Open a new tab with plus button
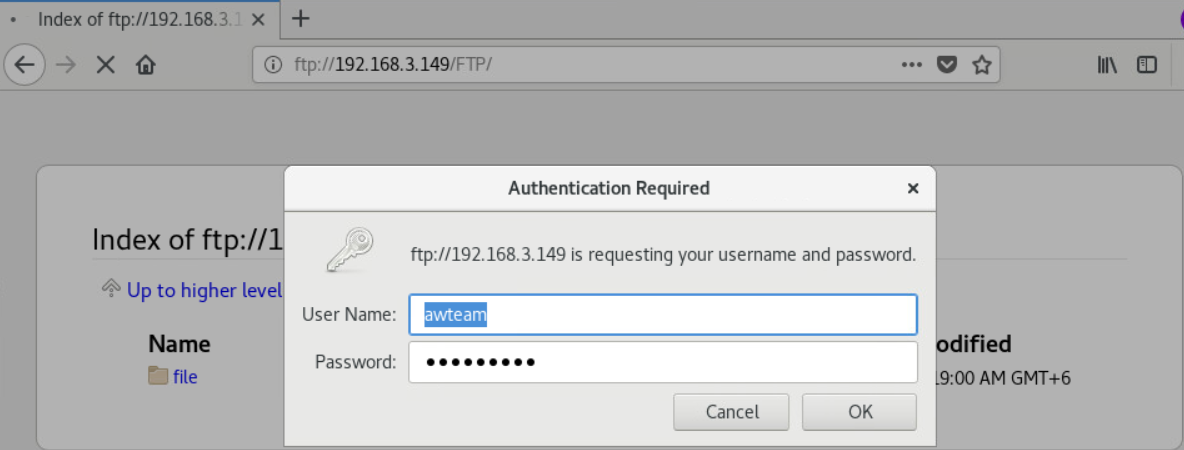This screenshot has height=450, width=1184. point(301,19)
